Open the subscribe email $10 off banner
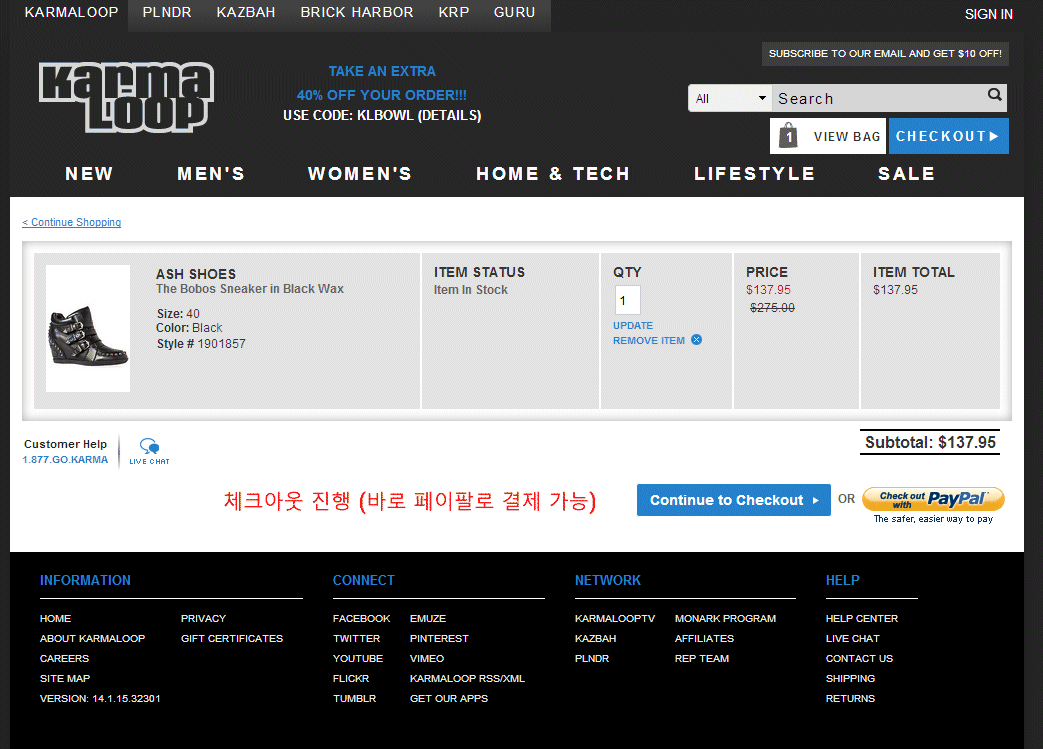Screen dimensions: 1043x749 [x=884, y=54]
